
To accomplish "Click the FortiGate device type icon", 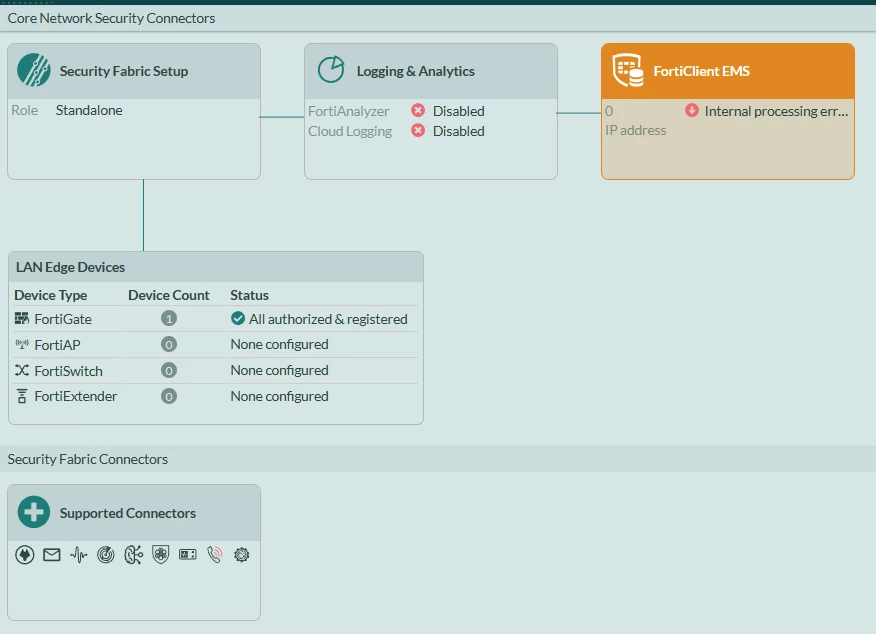I will point(22,318).
